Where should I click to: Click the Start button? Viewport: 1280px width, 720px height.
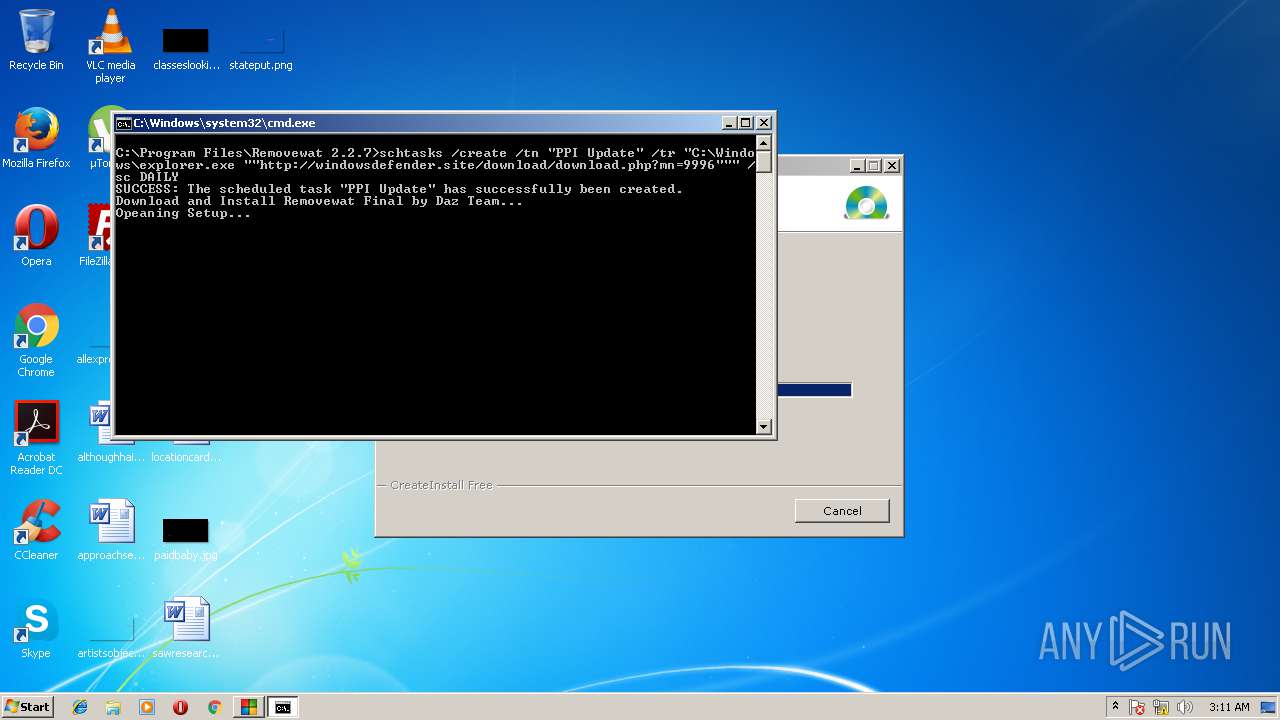click(x=27, y=707)
